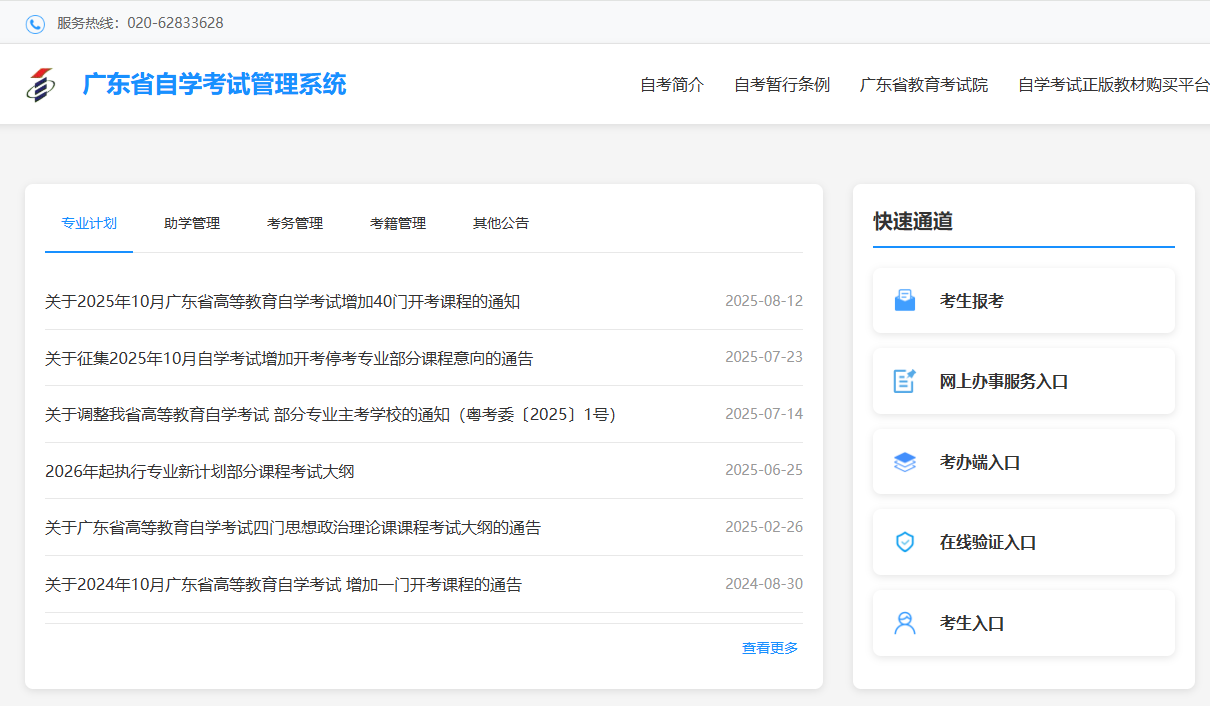Select the 其他公告 tab
The height and width of the screenshot is (706, 1210).
click(x=501, y=223)
